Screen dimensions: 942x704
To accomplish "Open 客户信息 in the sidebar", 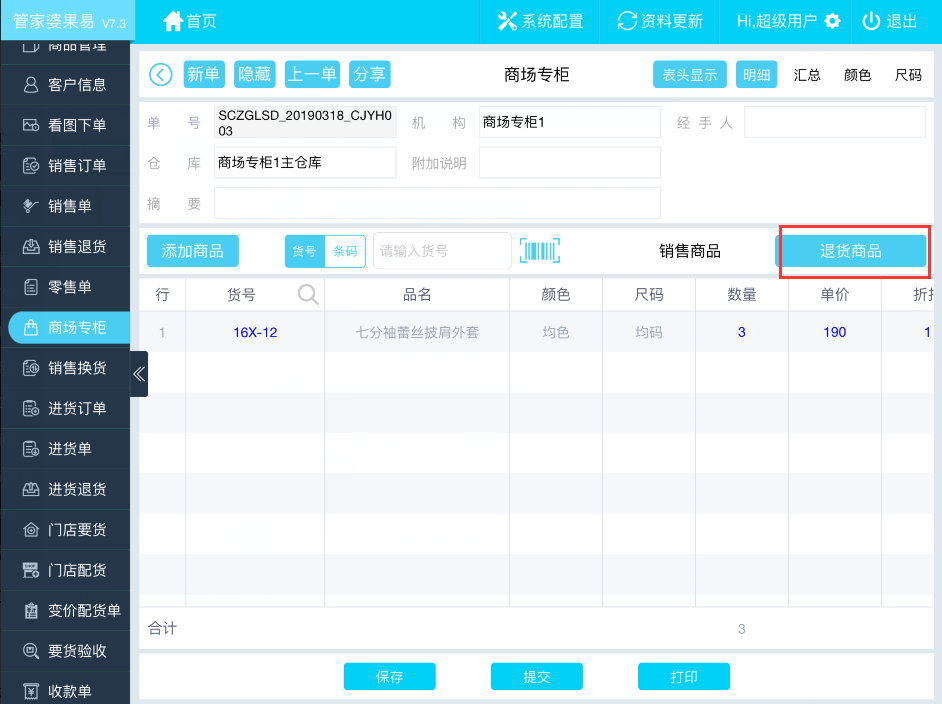I will tap(65, 85).
